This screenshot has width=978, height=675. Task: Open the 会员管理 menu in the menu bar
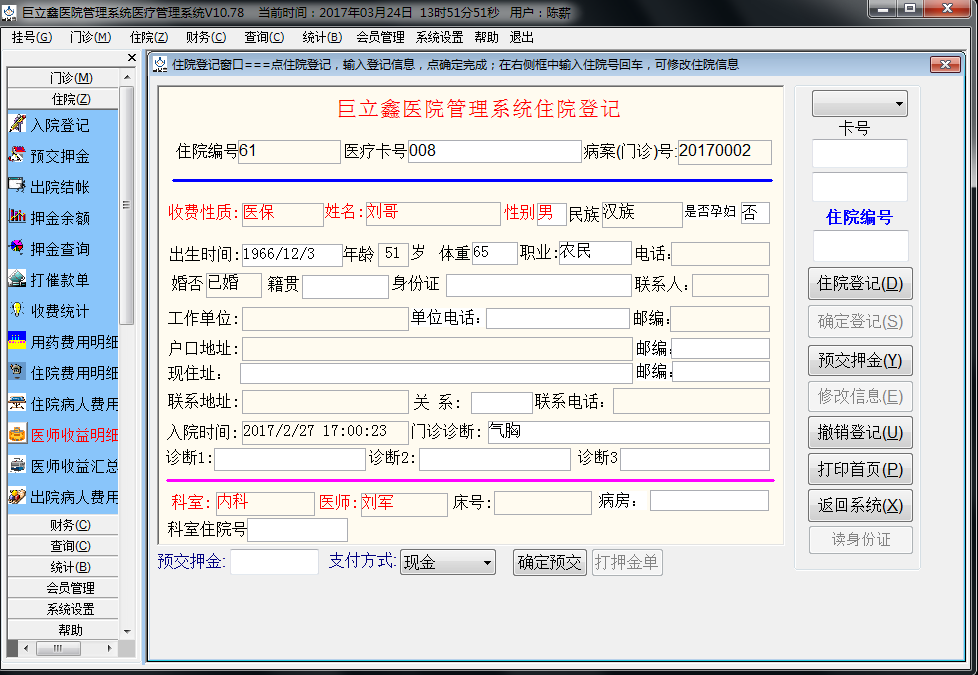[x=380, y=37]
